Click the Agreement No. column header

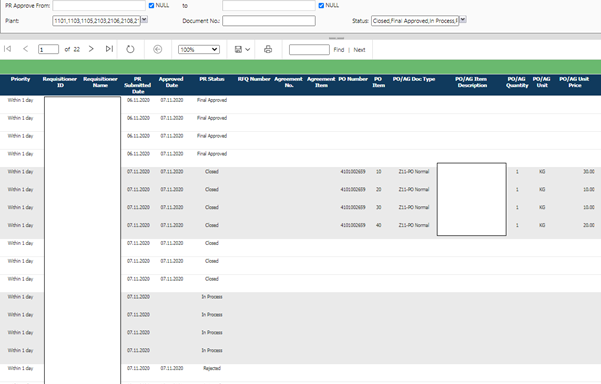click(289, 82)
